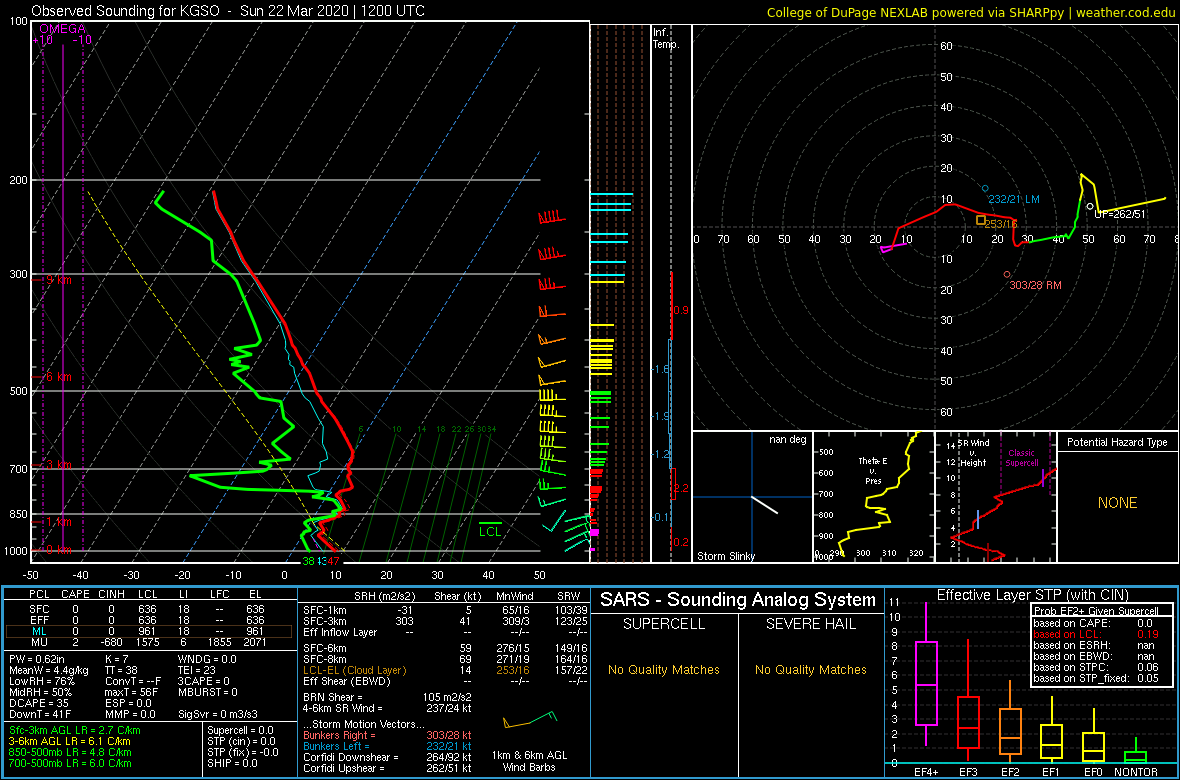Click the 'SUPERCELL' column heading
This screenshot has width=1180, height=780.
[664, 624]
